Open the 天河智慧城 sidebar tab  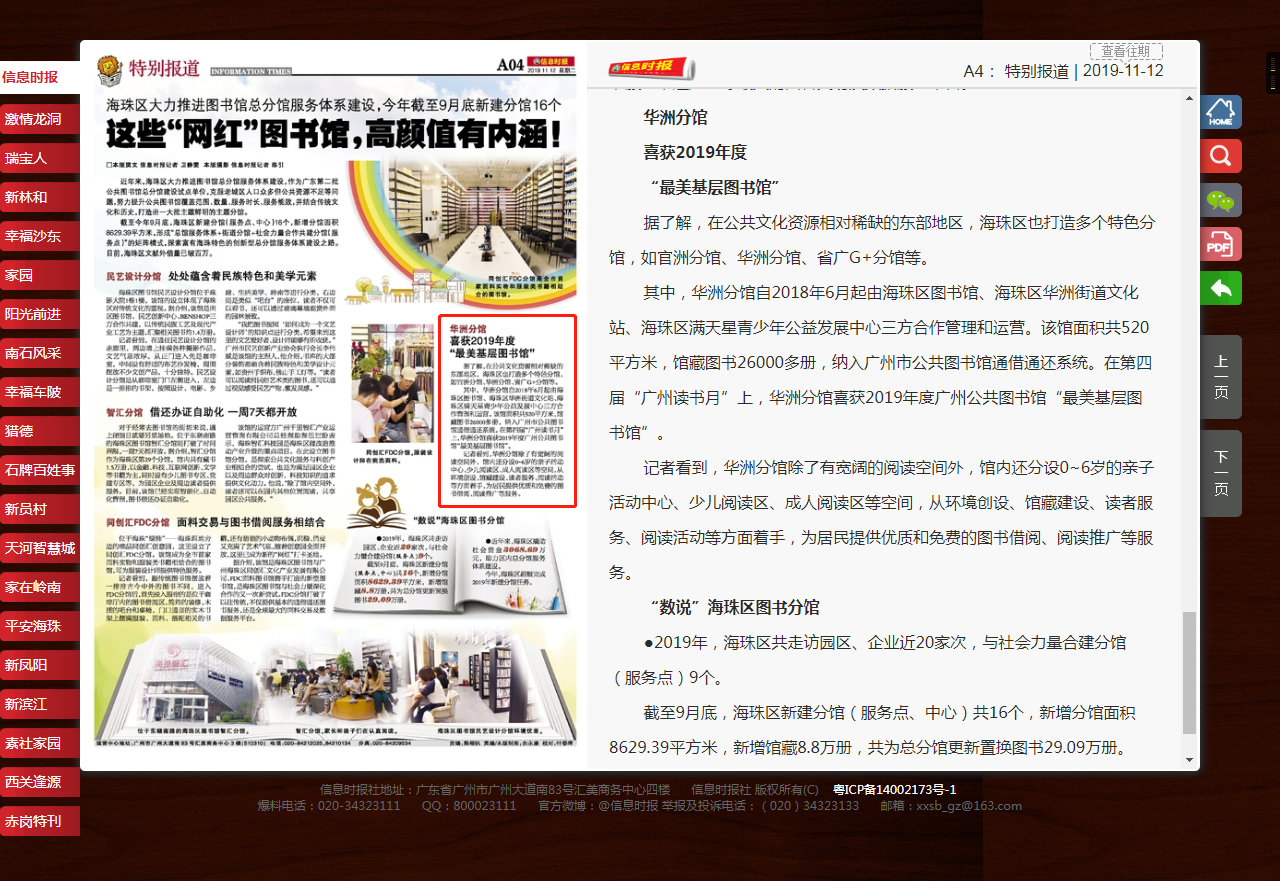click(x=40, y=548)
